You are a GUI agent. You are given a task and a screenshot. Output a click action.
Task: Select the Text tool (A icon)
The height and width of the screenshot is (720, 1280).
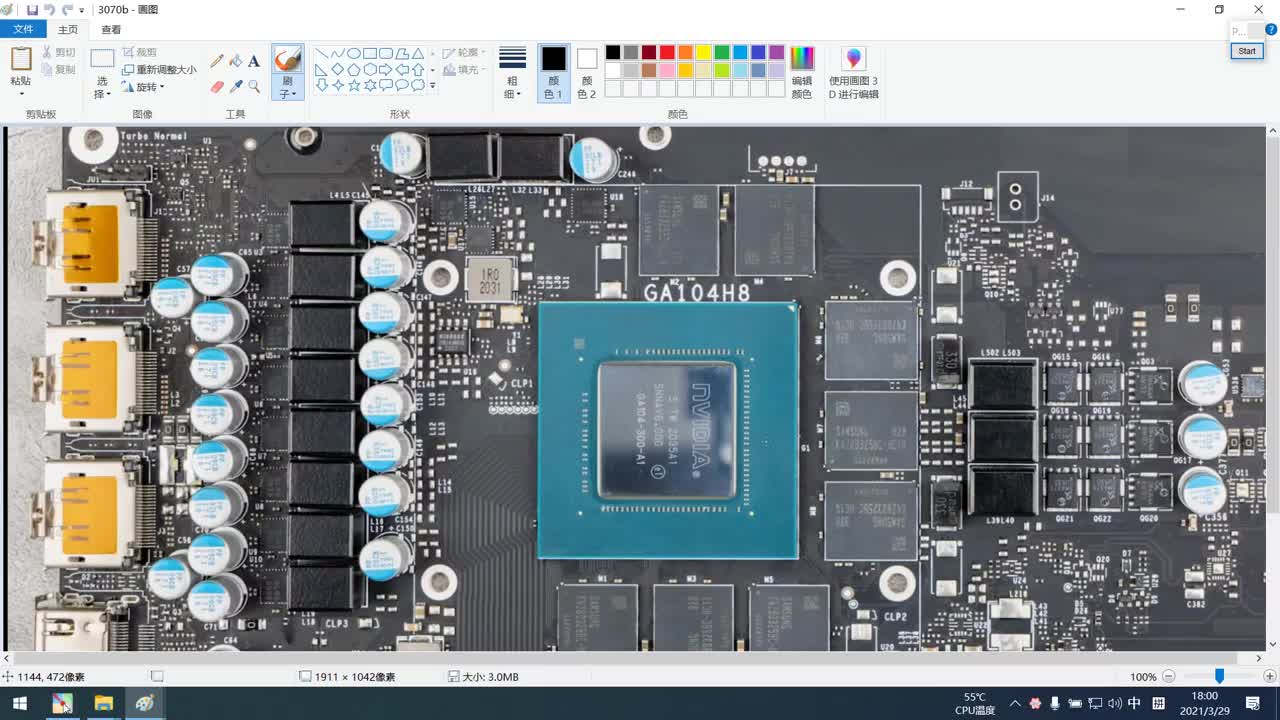point(254,61)
